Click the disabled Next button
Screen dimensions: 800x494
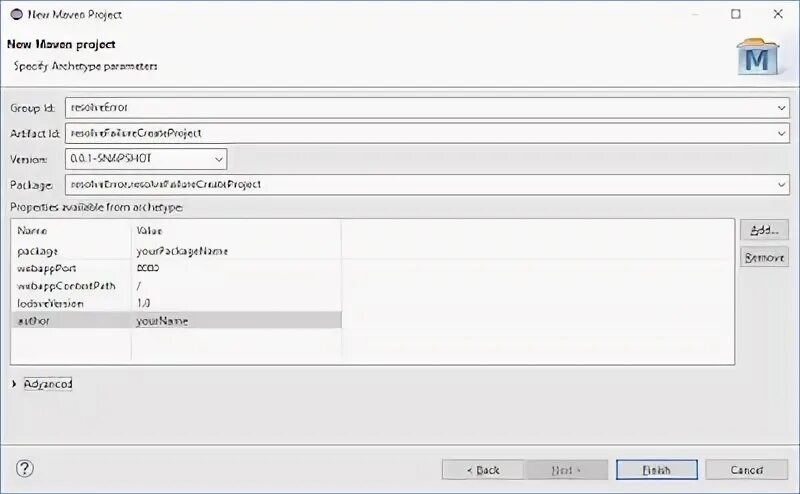[566, 470]
